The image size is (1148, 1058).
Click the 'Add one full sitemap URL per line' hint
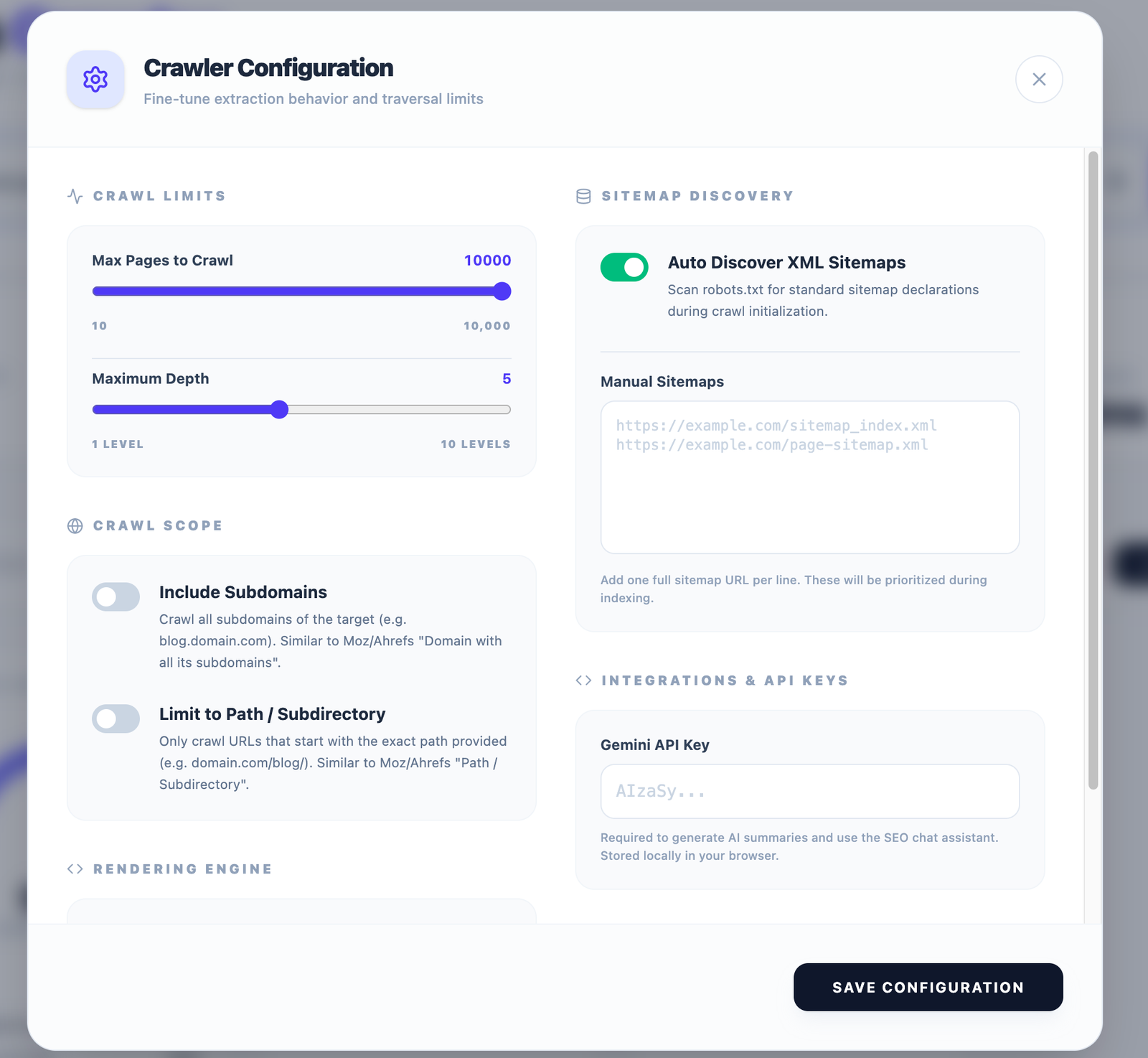click(x=794, y=589)
